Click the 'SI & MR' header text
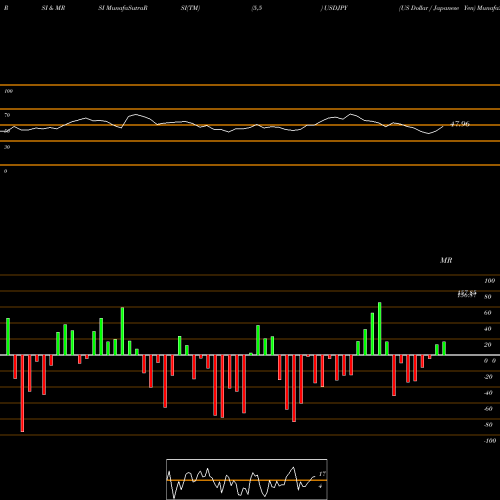The image size is (500, 500). (x=53, y=8)
